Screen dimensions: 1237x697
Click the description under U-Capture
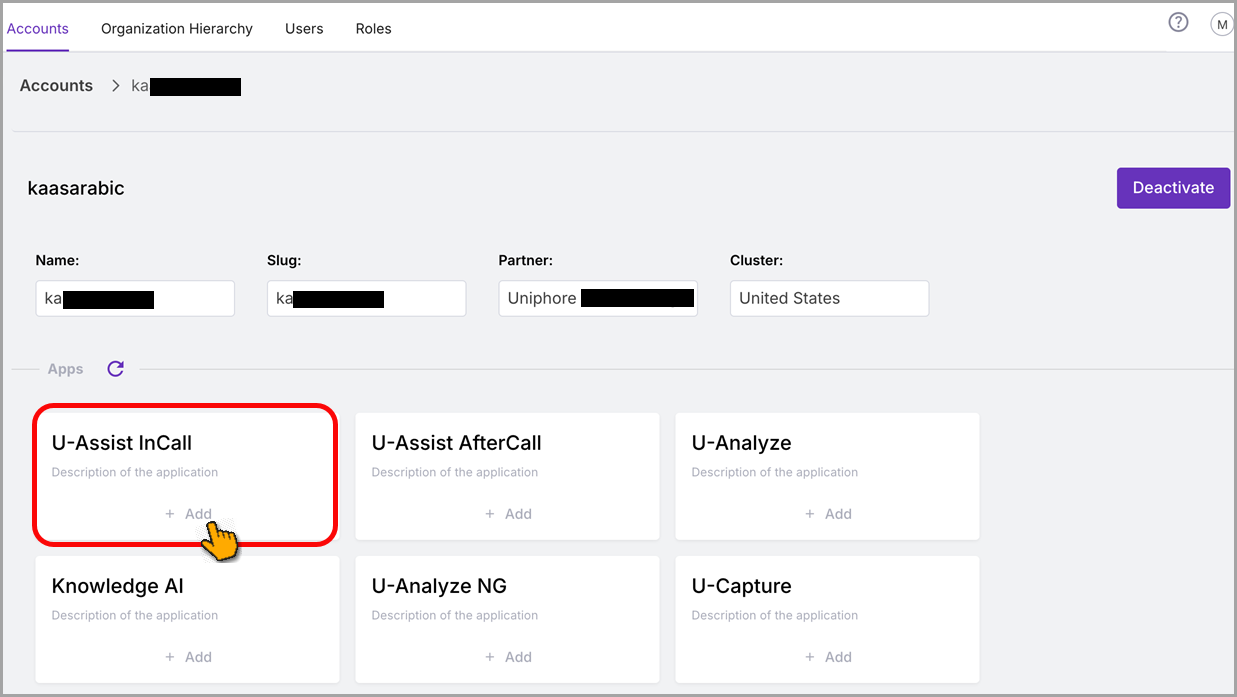tap(774, 615)
